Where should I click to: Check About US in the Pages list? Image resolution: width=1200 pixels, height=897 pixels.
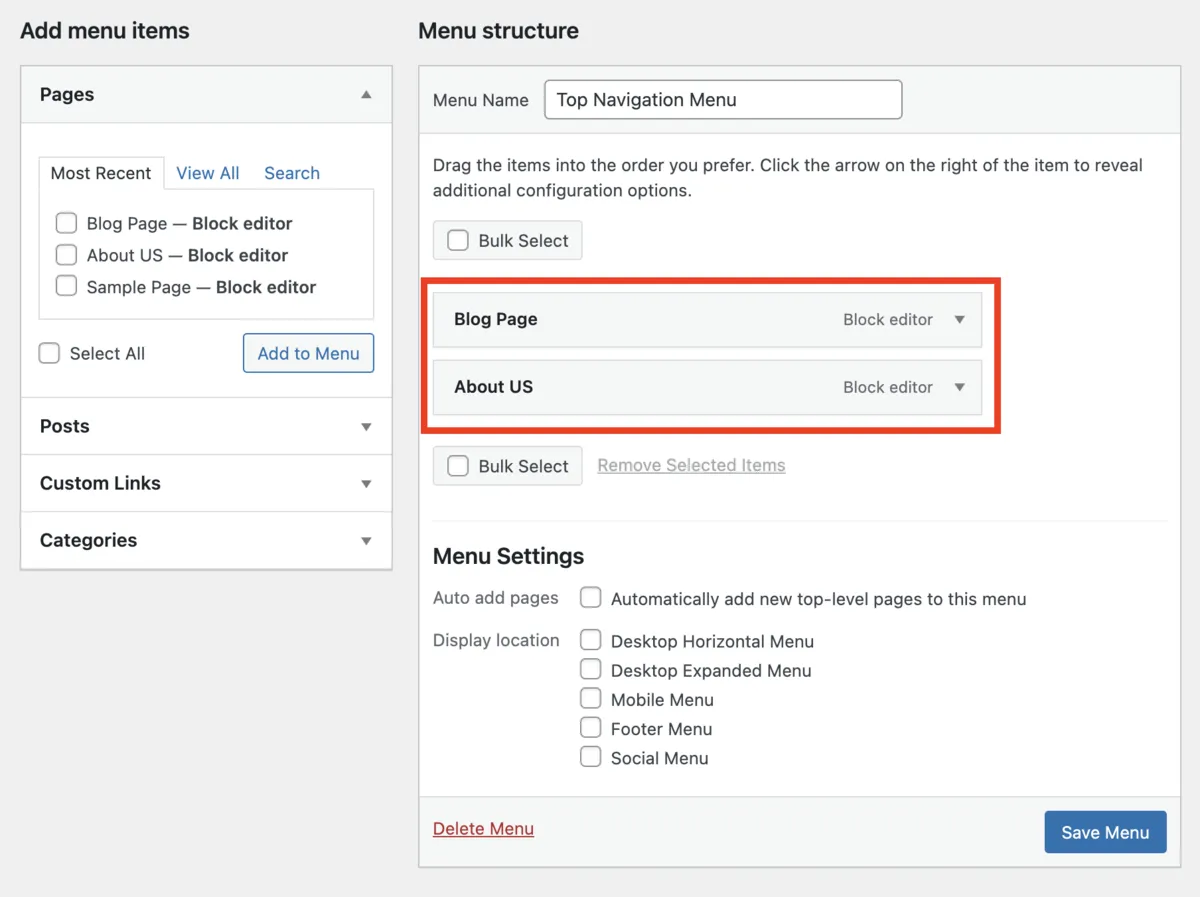66,255
